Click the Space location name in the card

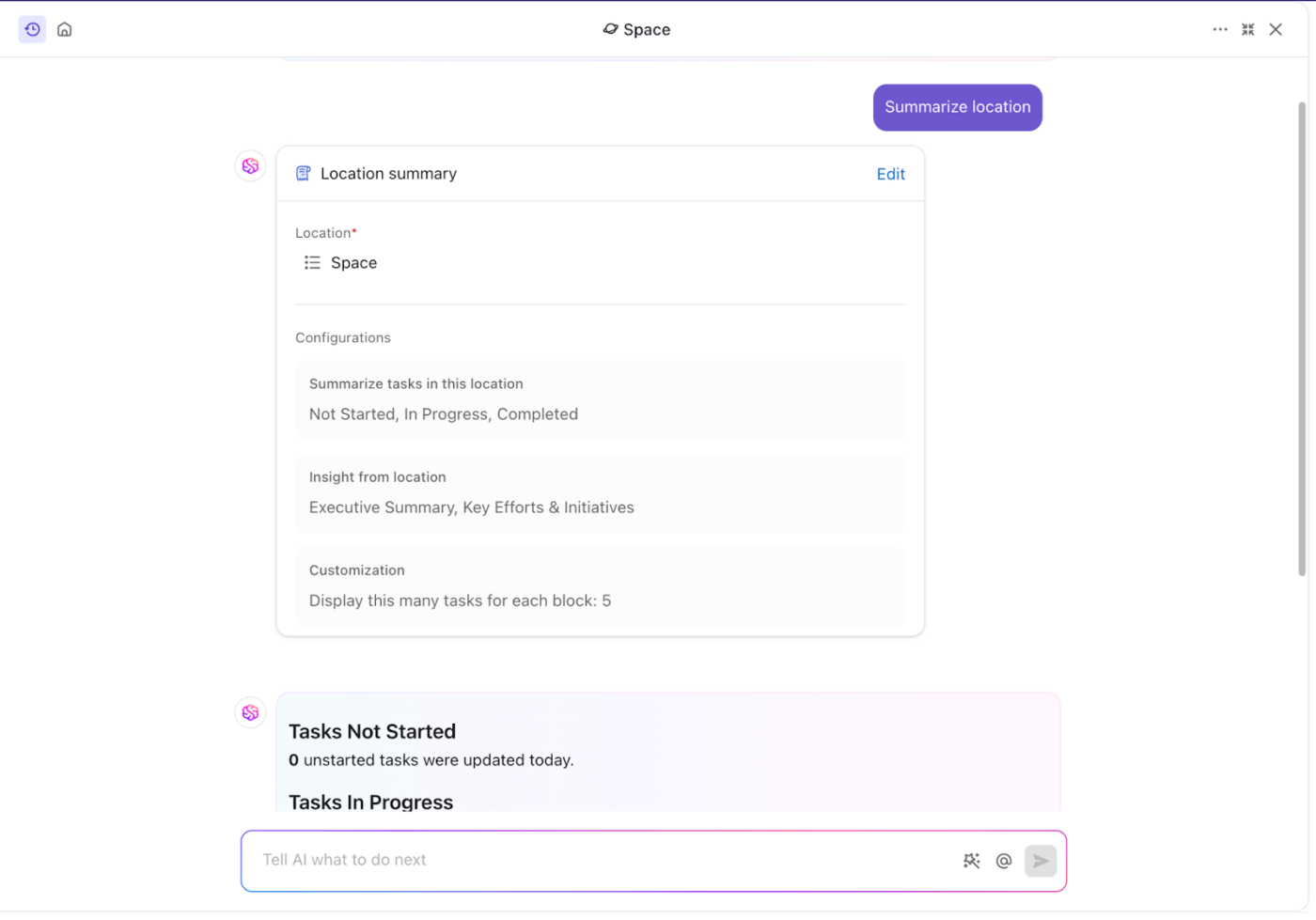[x=353, y=263]
